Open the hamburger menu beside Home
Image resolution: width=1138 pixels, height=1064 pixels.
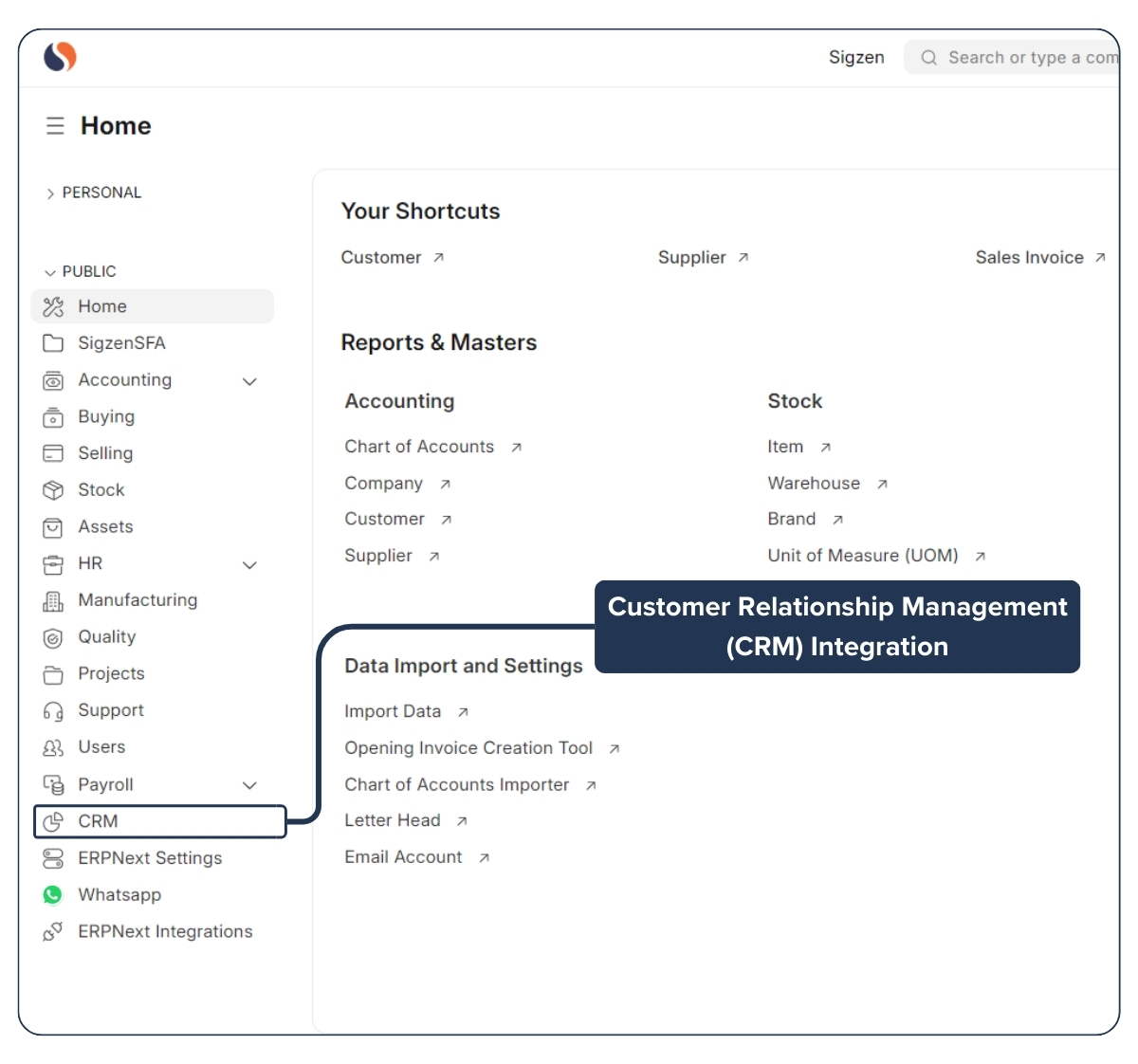(55, 124)
